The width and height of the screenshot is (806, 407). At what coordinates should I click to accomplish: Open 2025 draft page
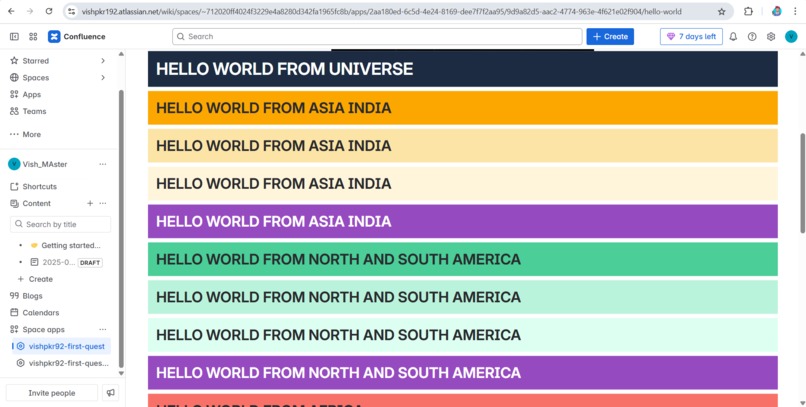tap(59, 262)
